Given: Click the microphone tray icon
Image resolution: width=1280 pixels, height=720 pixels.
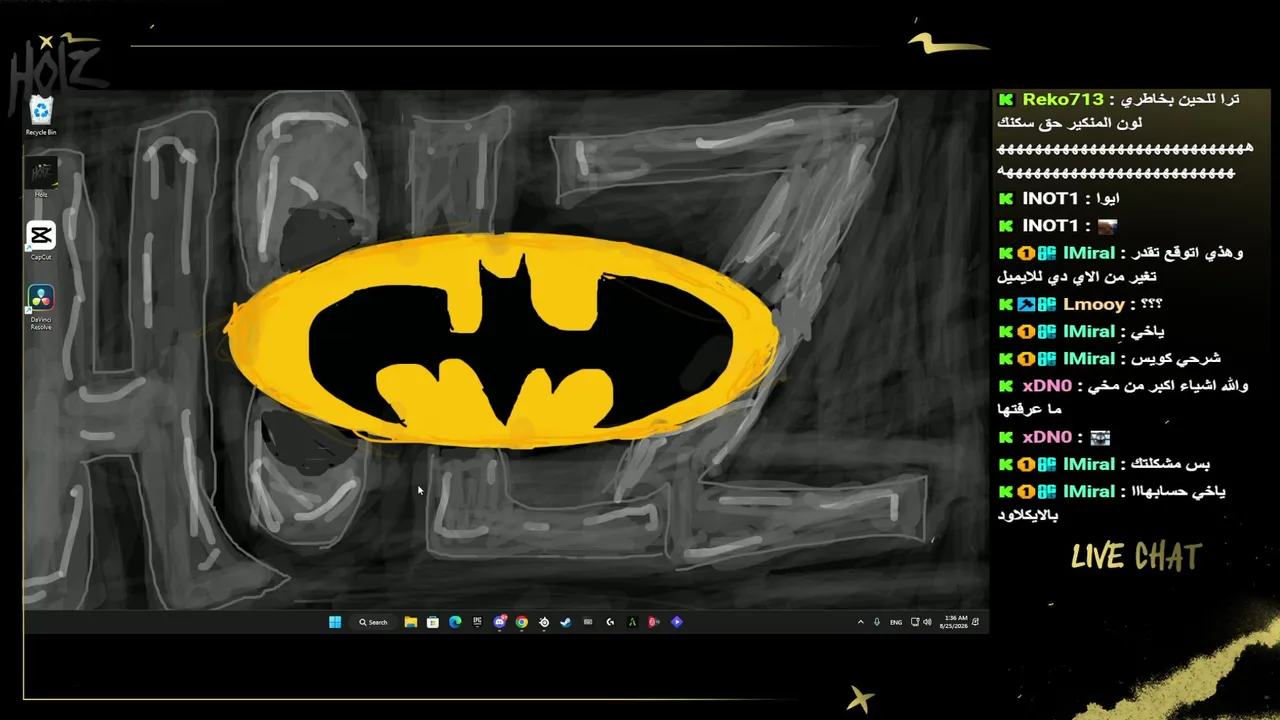Looking at the screenshot, I should point(877,622).
